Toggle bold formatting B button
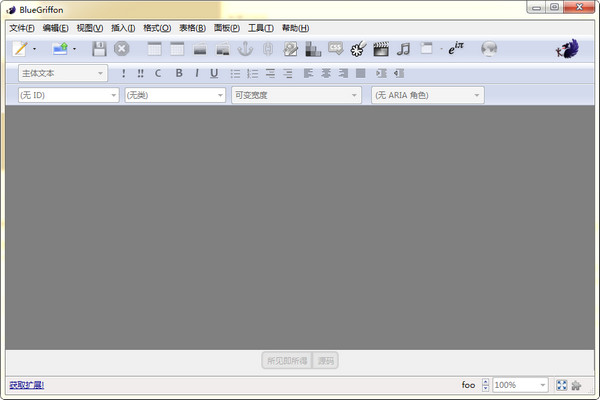 [179, 73]
